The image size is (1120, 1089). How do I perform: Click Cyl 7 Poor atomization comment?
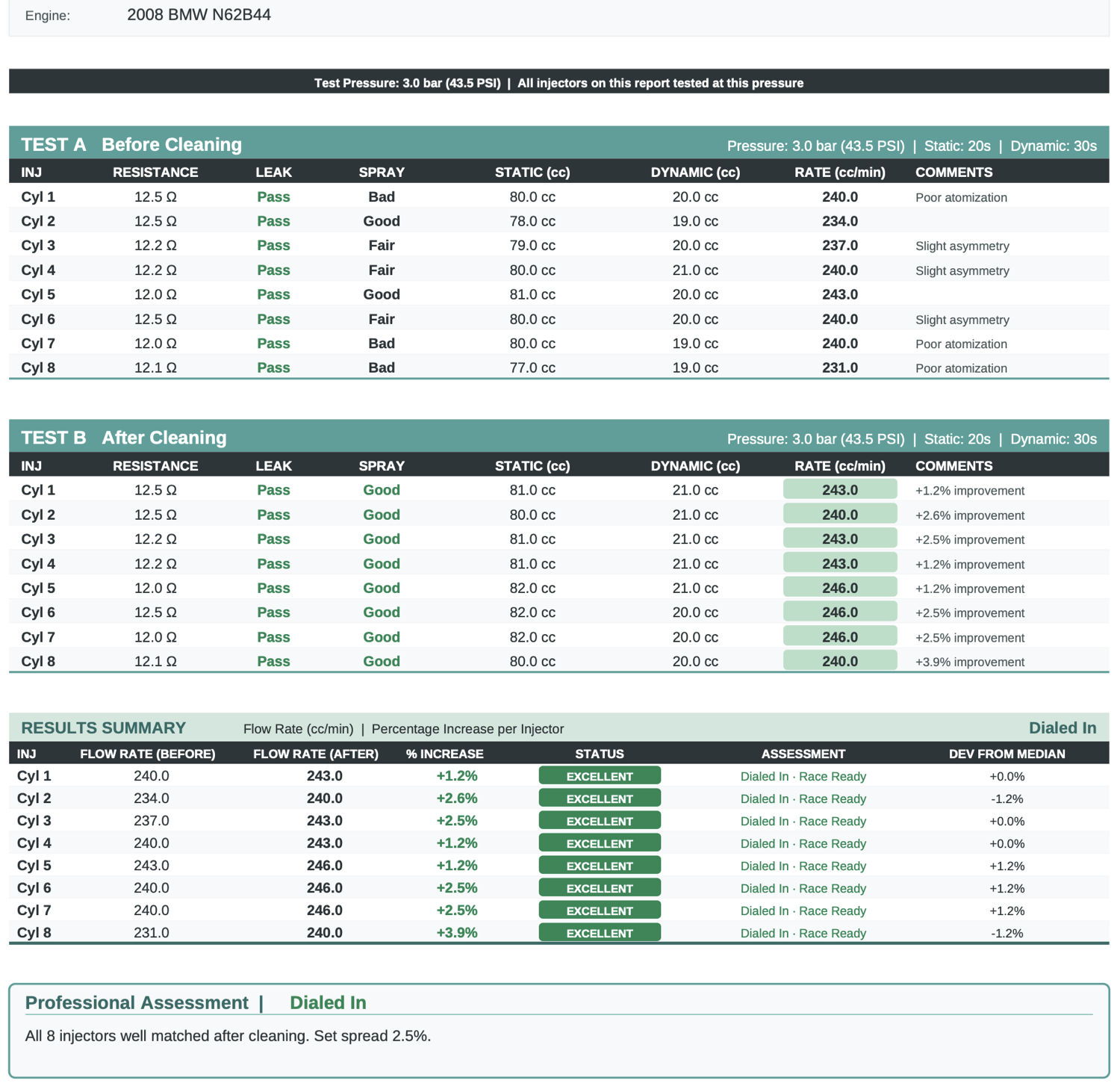point(962,344)
